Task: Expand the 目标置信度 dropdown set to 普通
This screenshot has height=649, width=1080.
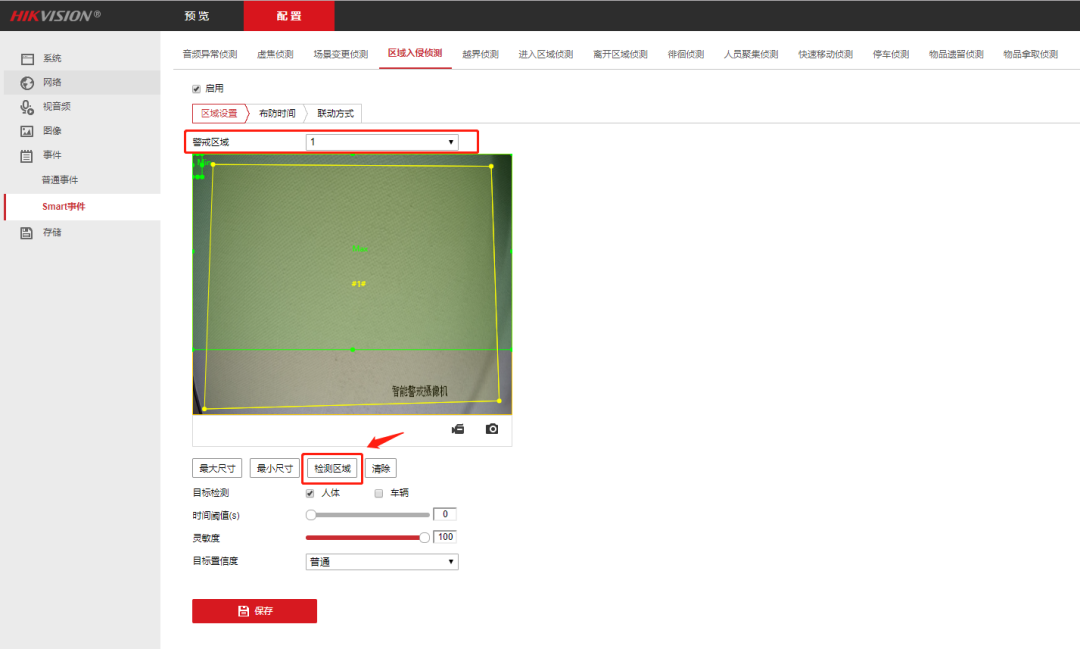Action: (381, 562)
